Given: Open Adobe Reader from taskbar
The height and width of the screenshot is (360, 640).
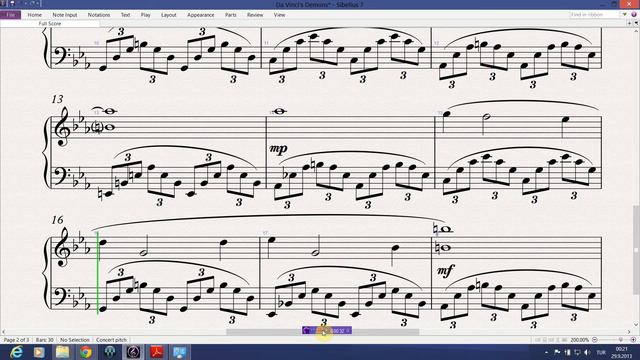Looking at the screenshot, I should [x=156, y=352].
